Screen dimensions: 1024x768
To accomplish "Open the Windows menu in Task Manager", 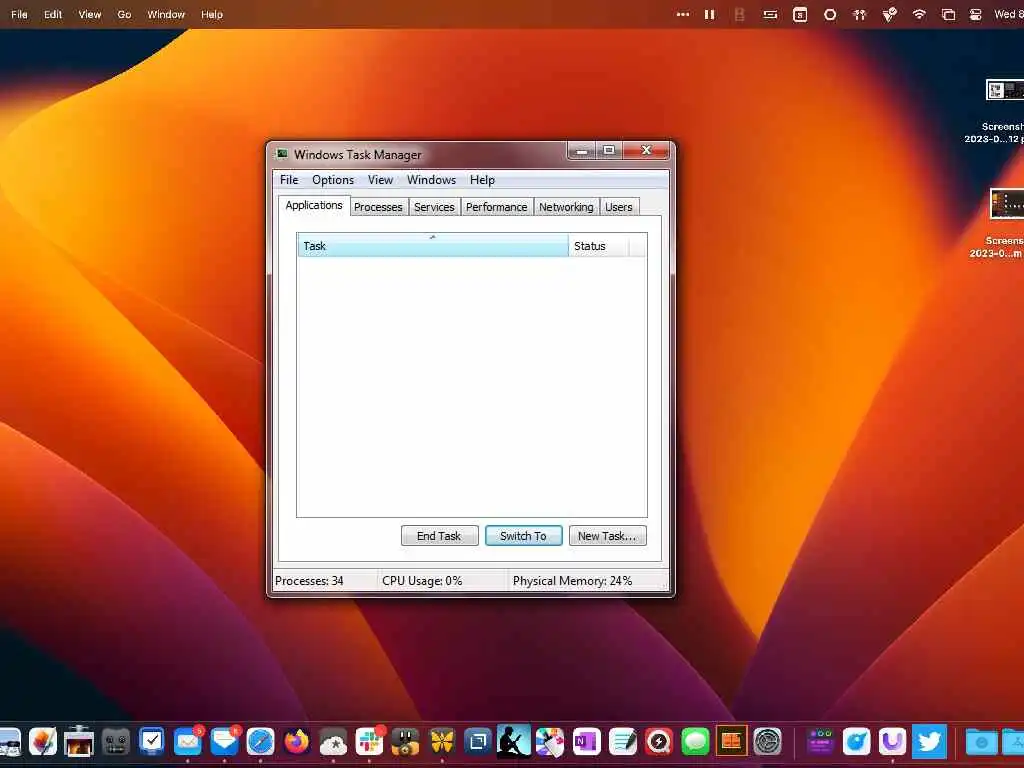I will coord(431,180).
